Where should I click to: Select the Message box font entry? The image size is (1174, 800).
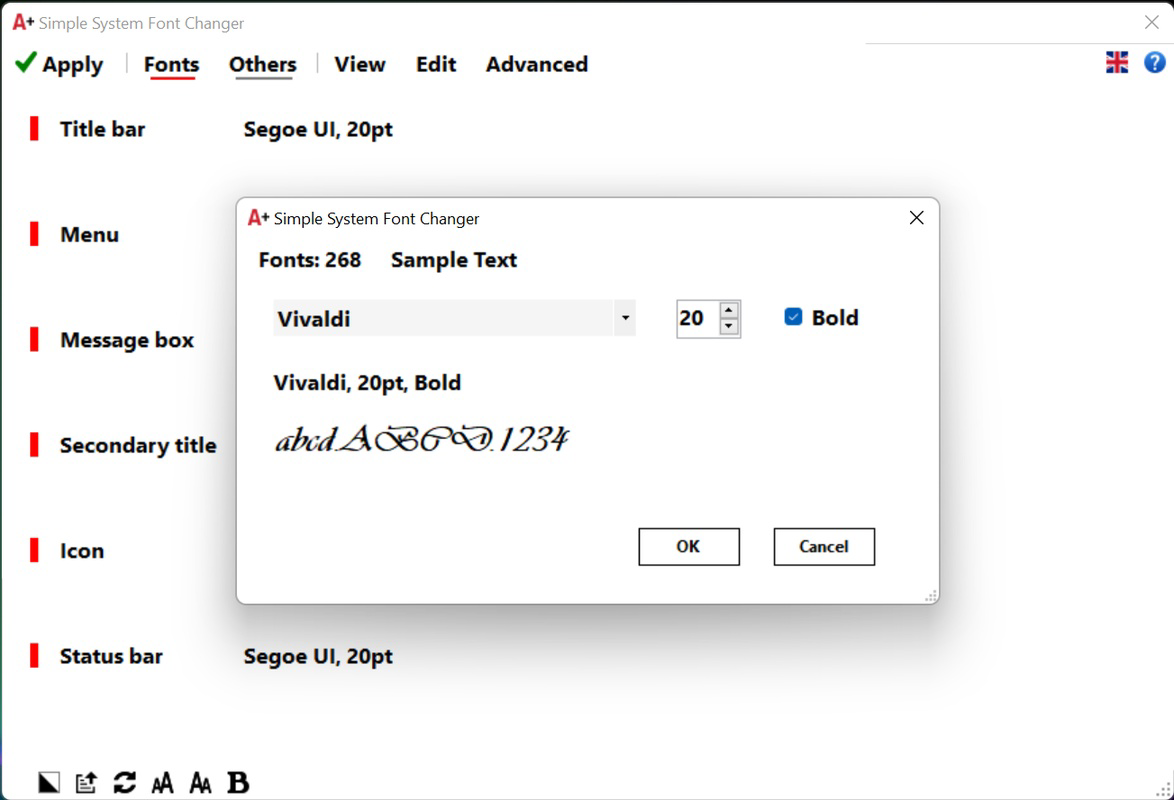coord(127,340)
